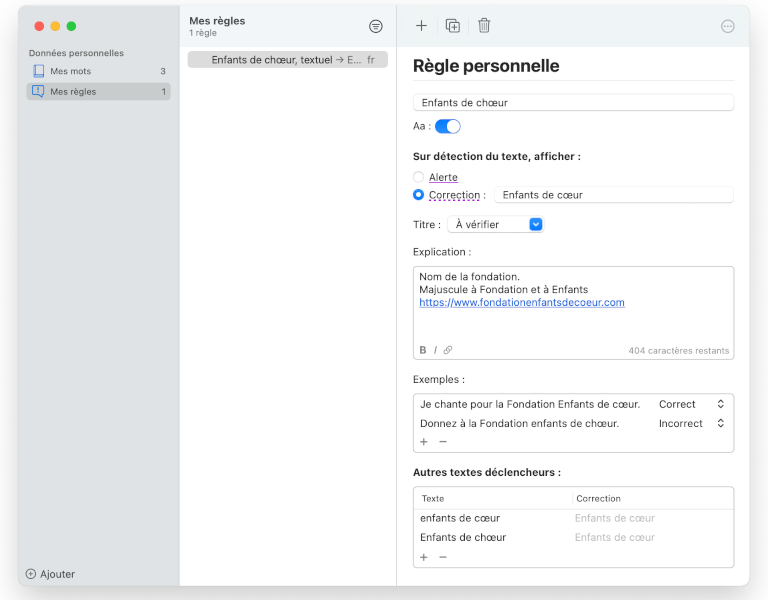The width and height of the screenshot is (768, 600).
Task: Open the filter icon in Mes règles header
Action: (x=376, y=26)
